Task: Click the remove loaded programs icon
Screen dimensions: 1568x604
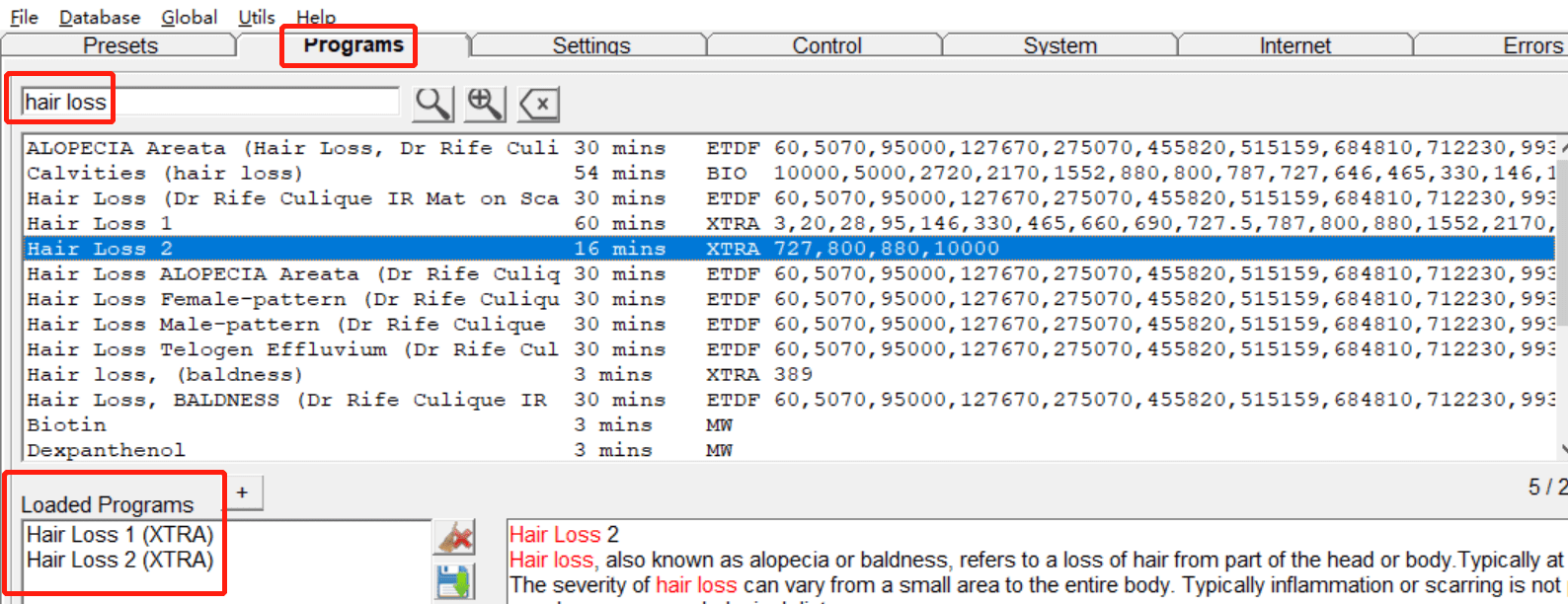Action: pyautogui.click(x=454, y=538)
